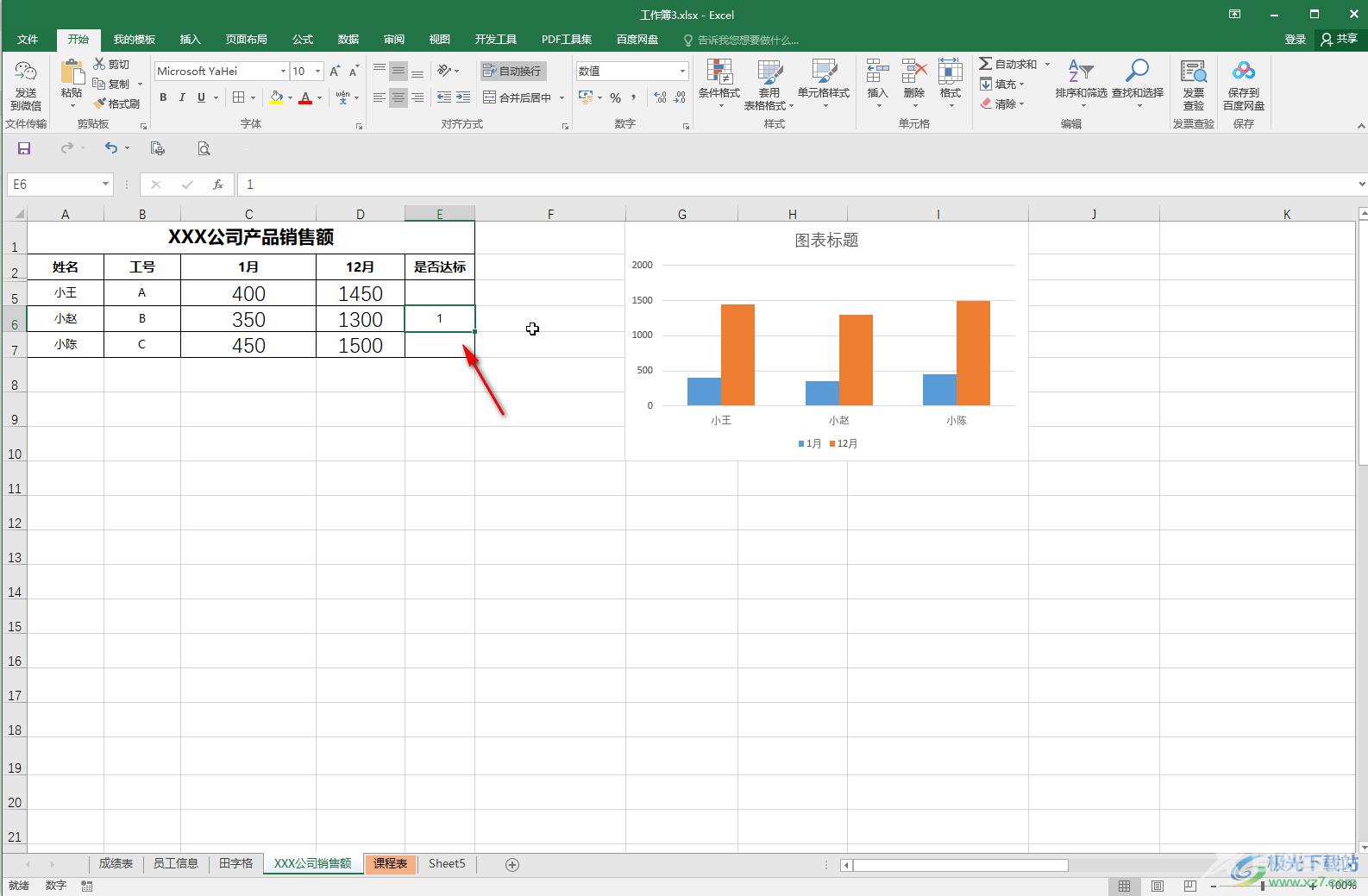Viewport: 1368px width, 896px height.
Task: Click the chart title 图表标题
Action: click(826, 240)
